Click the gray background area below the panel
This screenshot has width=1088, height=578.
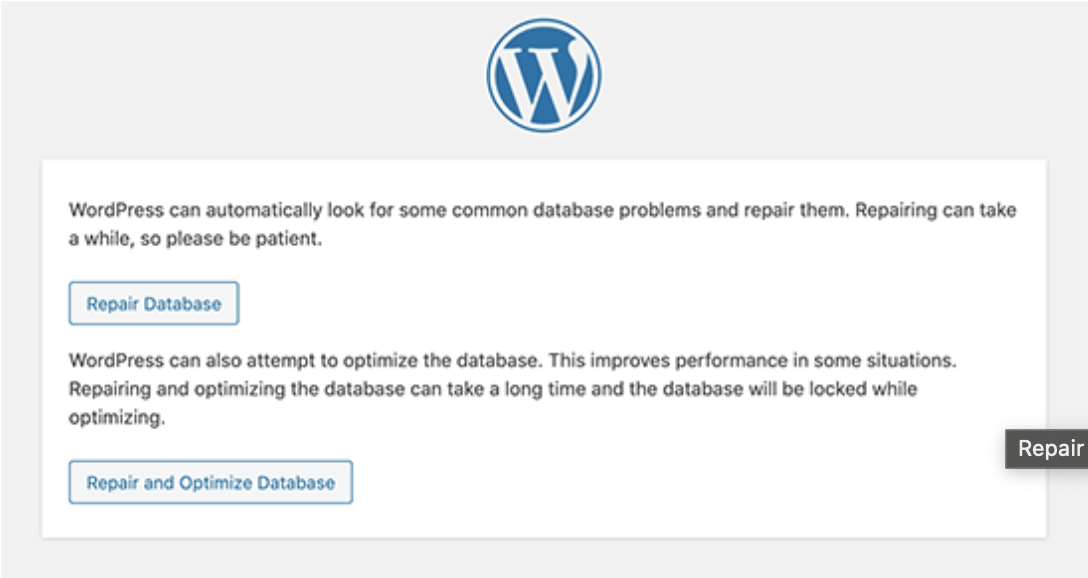(544, 560)
